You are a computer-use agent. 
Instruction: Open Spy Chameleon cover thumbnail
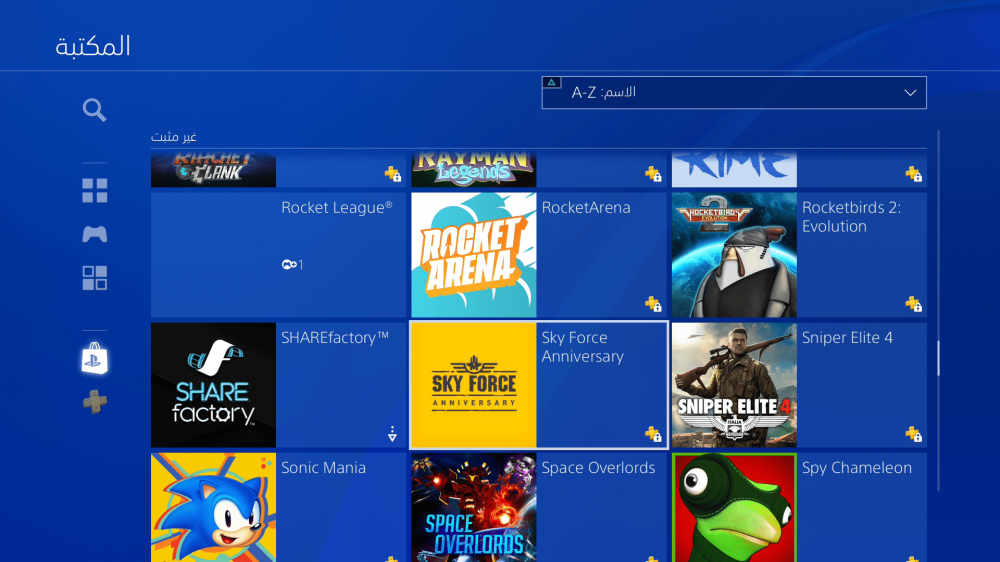[x=734, y=508]
